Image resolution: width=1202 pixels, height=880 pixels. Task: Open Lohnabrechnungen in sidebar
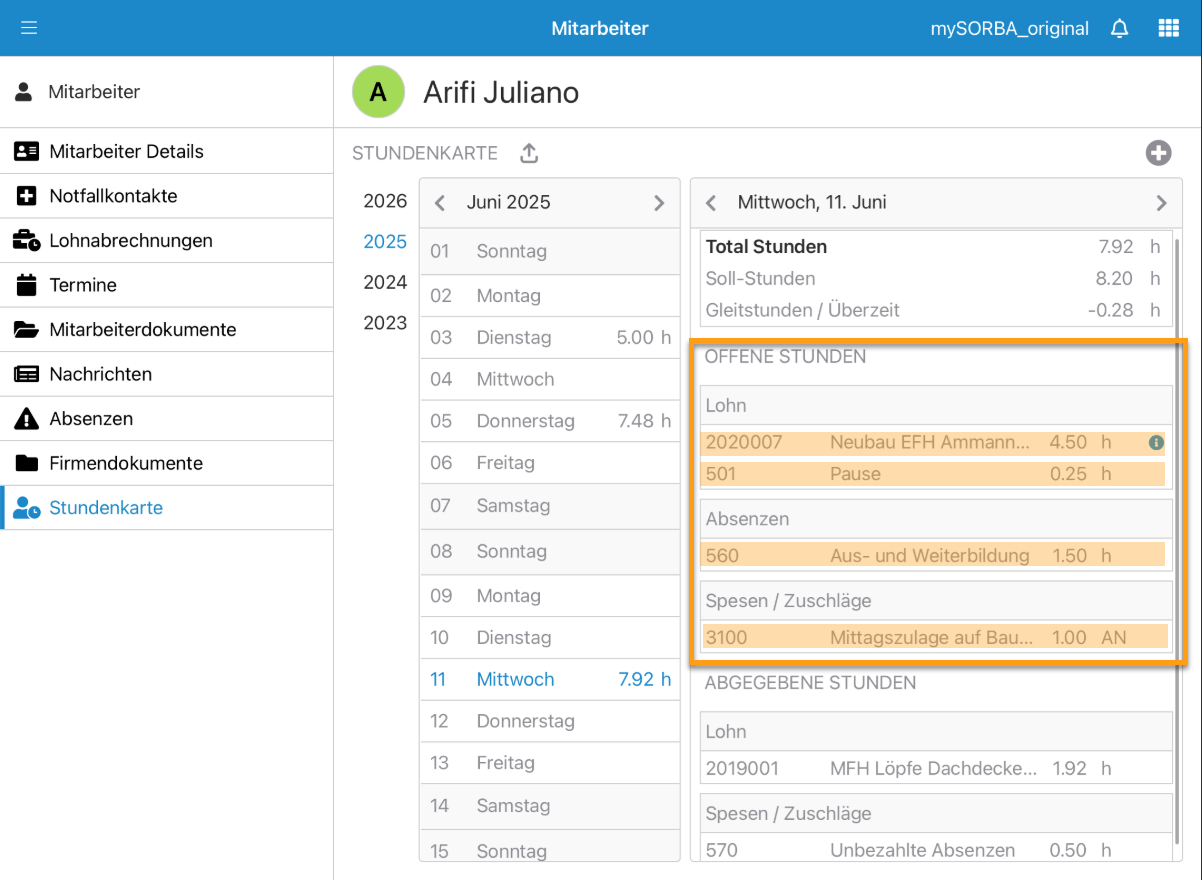click(130, 241)
